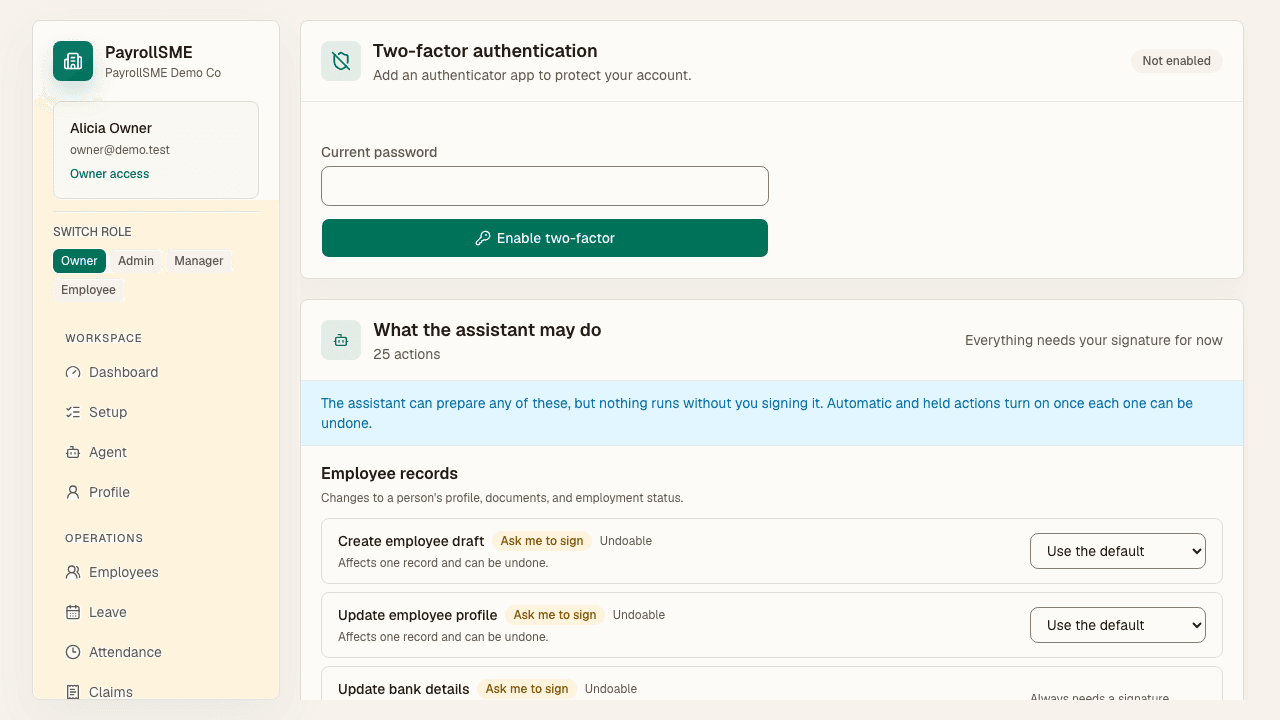Click Ask me to sign badge on Update employee profile
Screen dimensions: 1280x720
coord(555,615)
